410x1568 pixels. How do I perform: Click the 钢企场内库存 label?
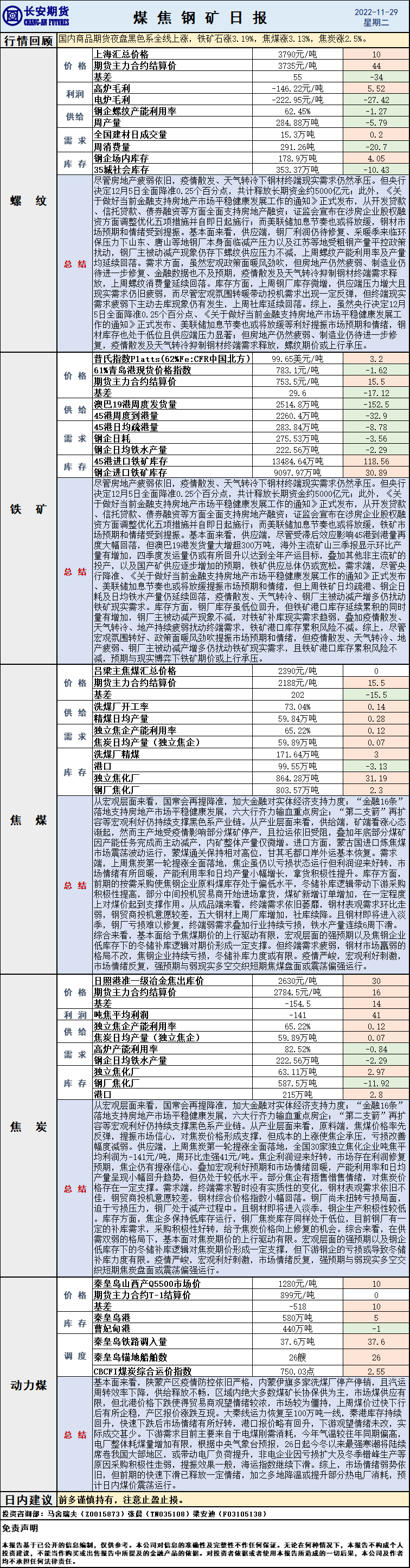coord(120,158)
